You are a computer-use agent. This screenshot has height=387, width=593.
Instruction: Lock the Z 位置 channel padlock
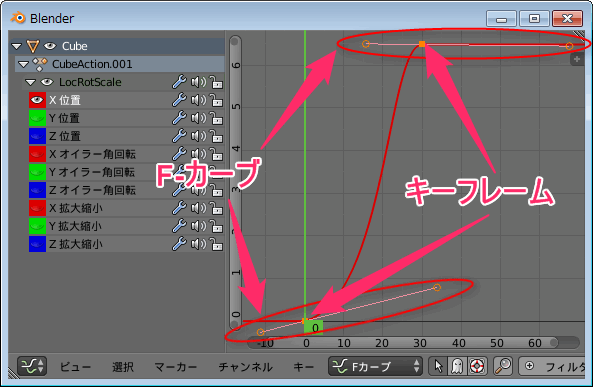click(x=216, y=137)
